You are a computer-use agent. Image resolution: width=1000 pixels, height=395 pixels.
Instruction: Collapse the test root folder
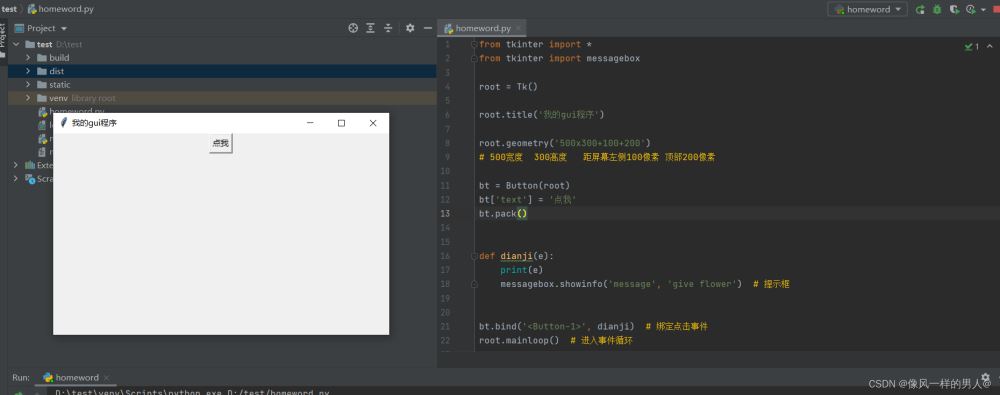point(16,45)
